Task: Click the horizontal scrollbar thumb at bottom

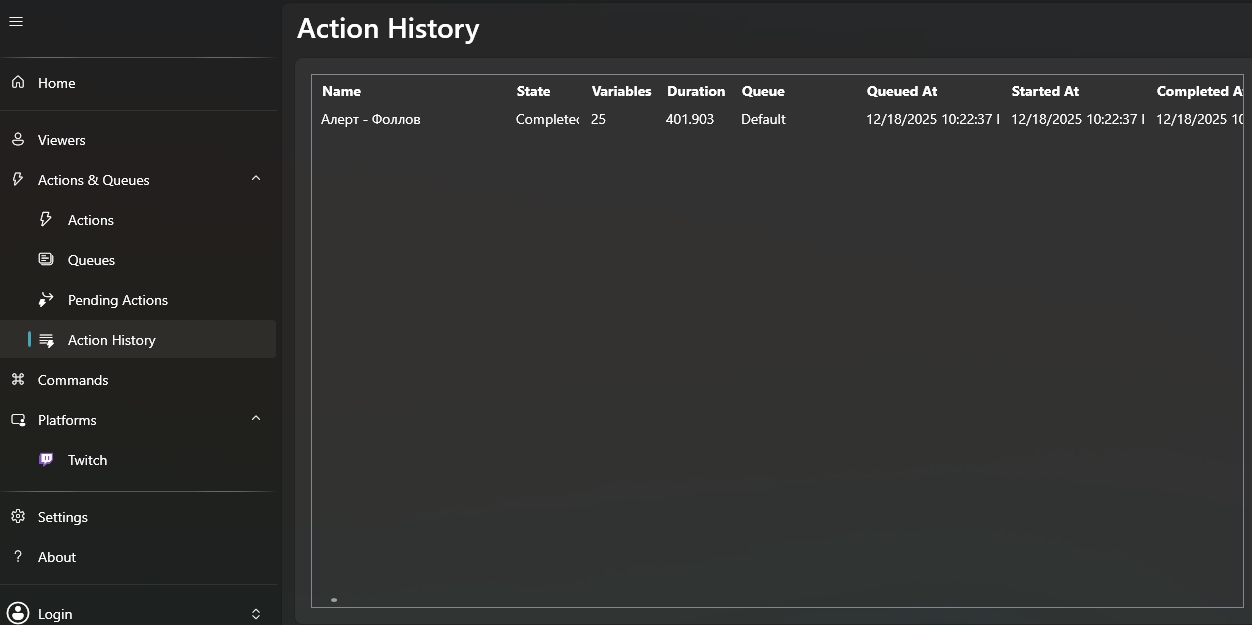Action: [x=334, y=600]
